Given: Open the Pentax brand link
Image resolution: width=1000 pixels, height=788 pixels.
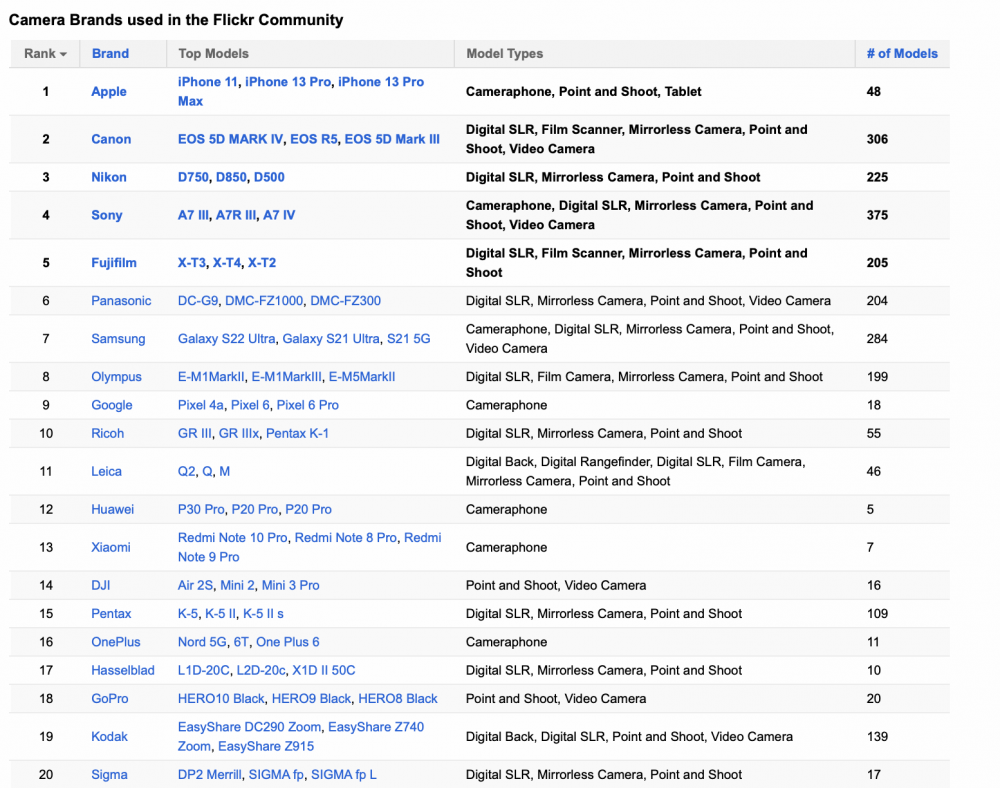Looking at the screenshot, I should point(111,613).
